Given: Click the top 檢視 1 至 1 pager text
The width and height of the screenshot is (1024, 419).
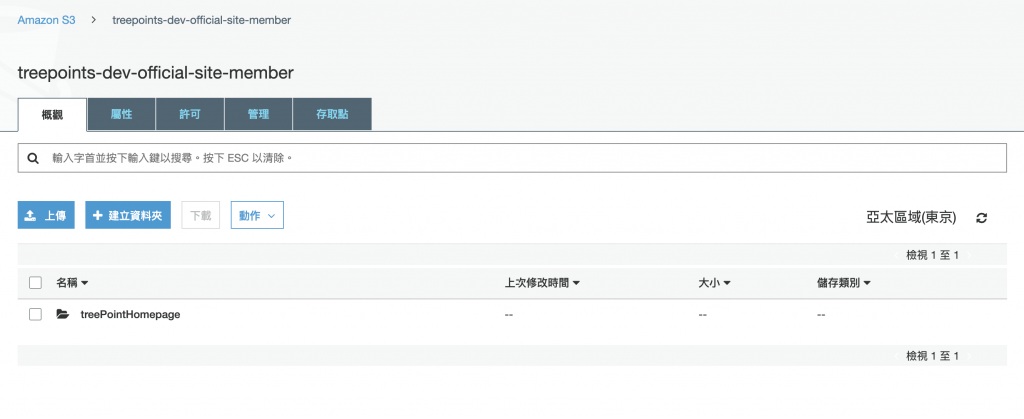Looking at the screenshot, I should [x=933, y=255].
